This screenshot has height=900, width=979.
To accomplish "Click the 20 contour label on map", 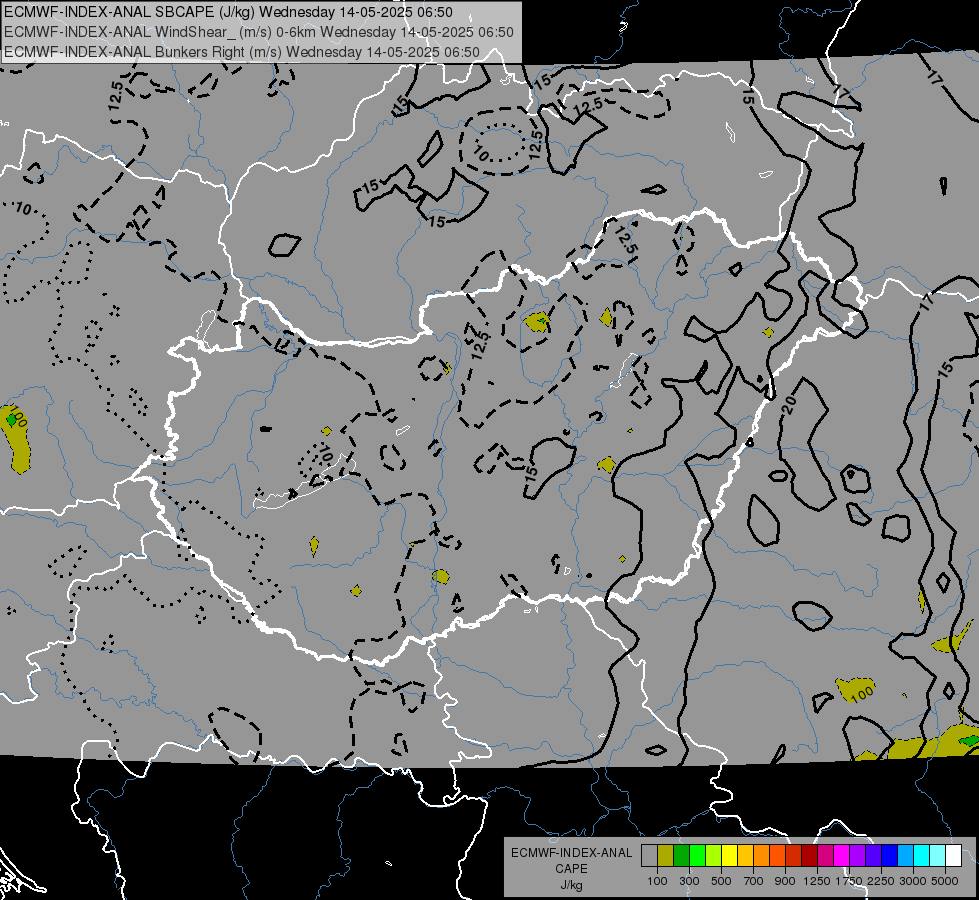I will click(788, 405).
